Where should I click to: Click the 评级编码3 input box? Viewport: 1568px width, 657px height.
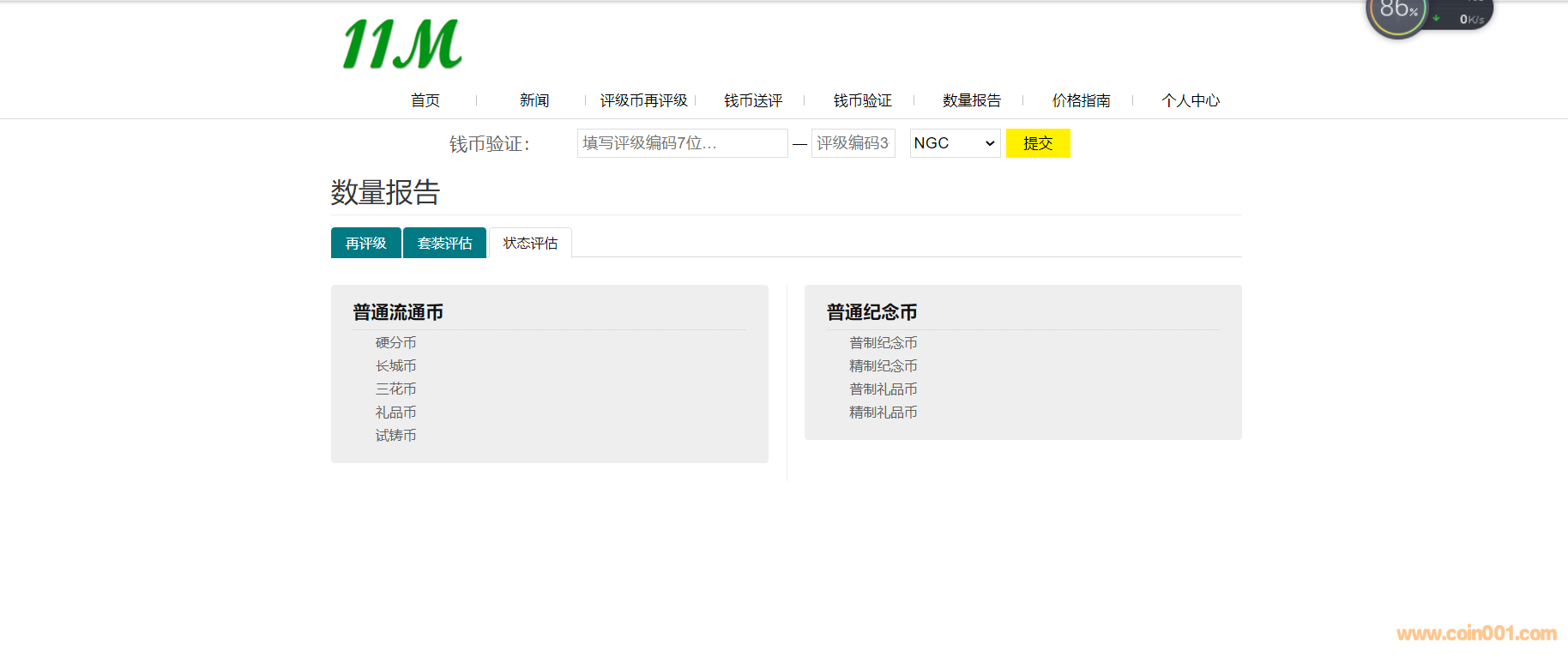click(853, 143)
